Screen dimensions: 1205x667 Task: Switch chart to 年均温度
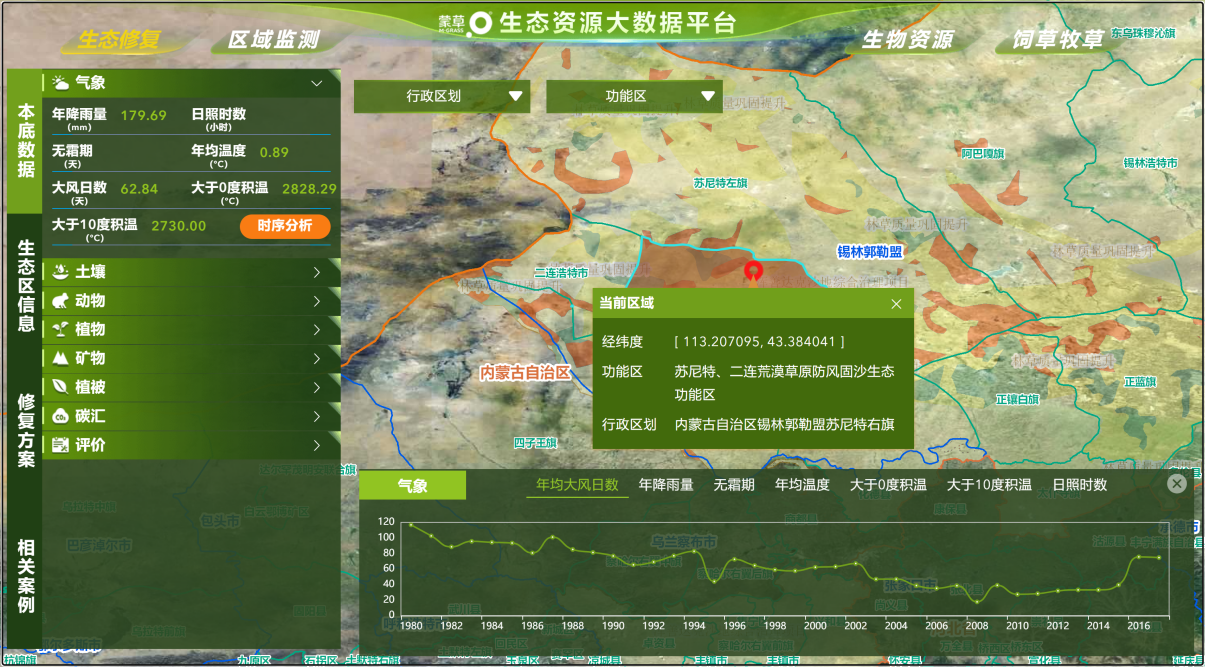pos(802,485)
